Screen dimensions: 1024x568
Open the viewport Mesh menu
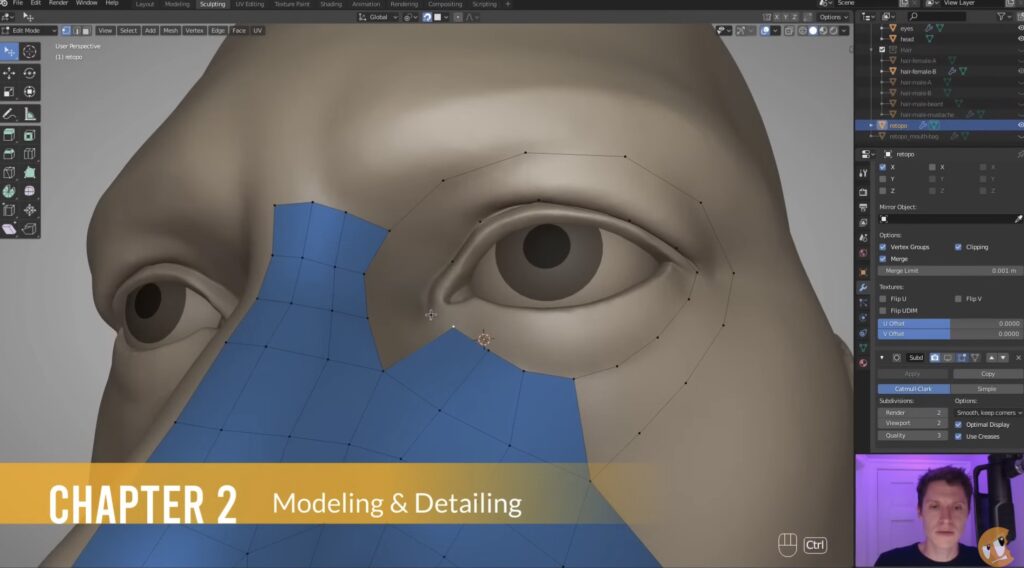(x=170, y=31)
